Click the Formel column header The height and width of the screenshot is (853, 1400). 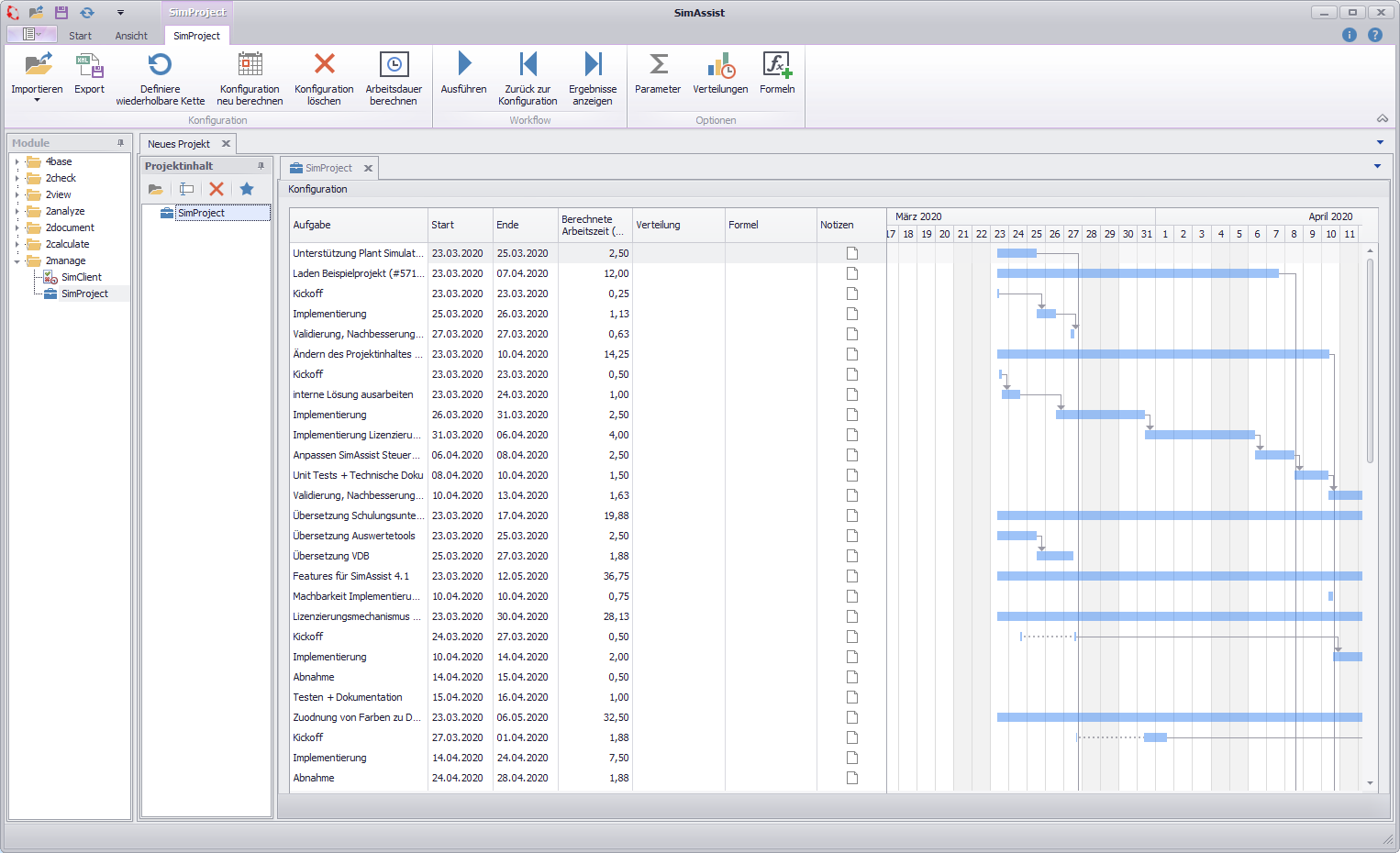(x=770, y=225)
